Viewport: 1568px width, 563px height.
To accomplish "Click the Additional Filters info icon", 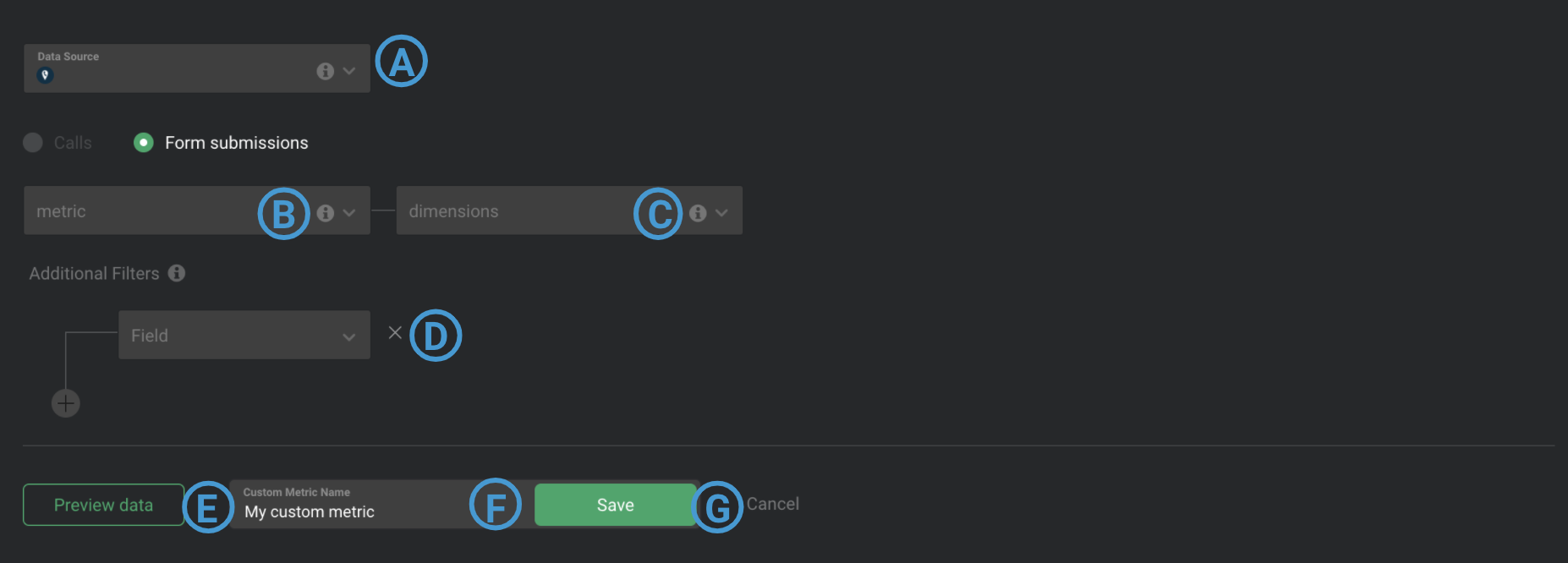I will 177,273.
